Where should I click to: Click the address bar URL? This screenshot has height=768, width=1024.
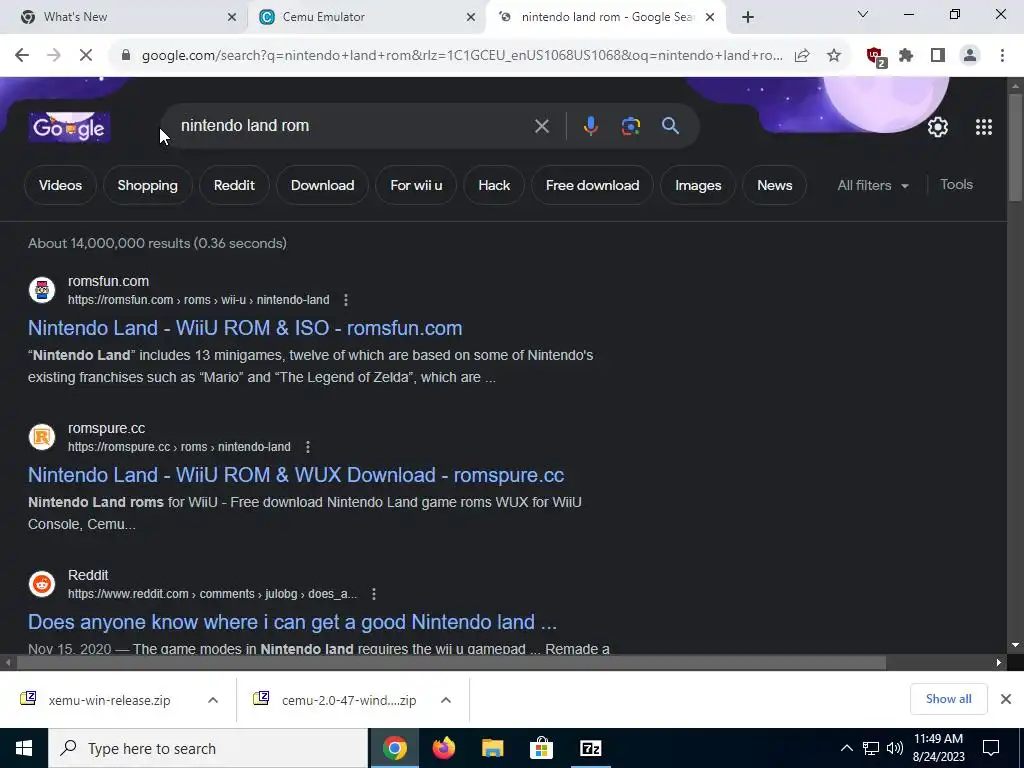[462, 56]
